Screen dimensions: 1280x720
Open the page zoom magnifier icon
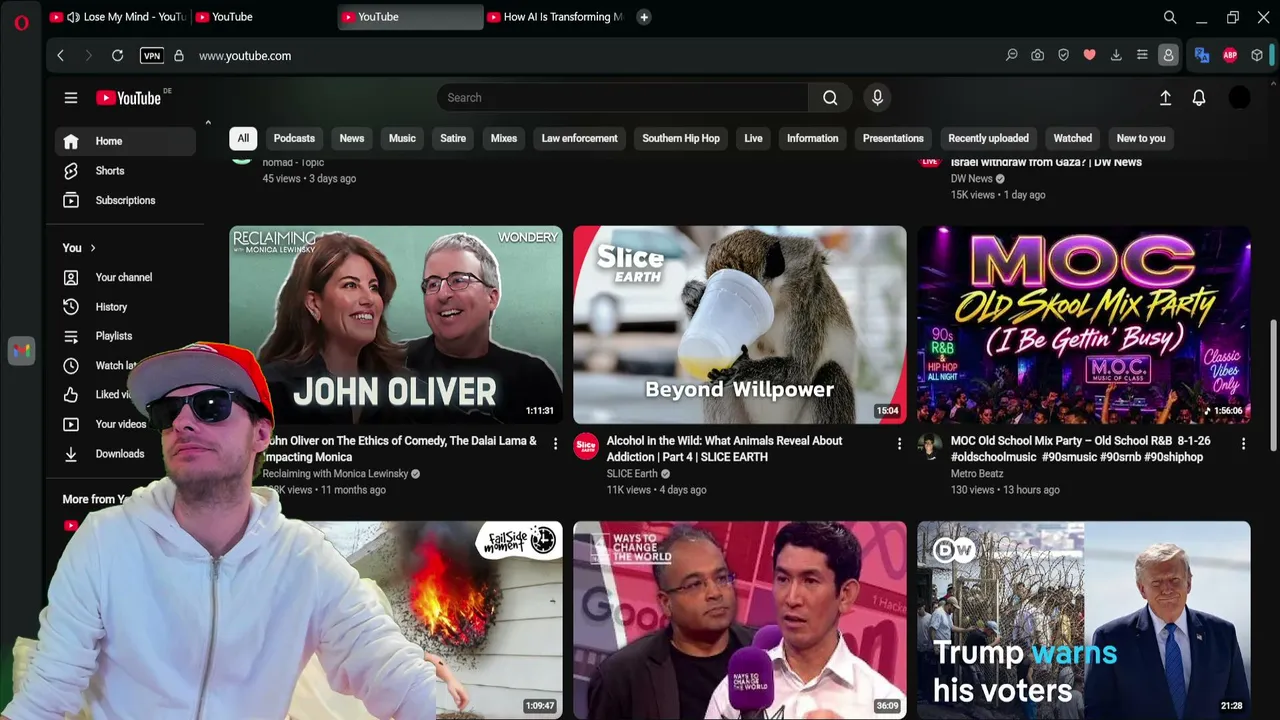click(1012, 56)
